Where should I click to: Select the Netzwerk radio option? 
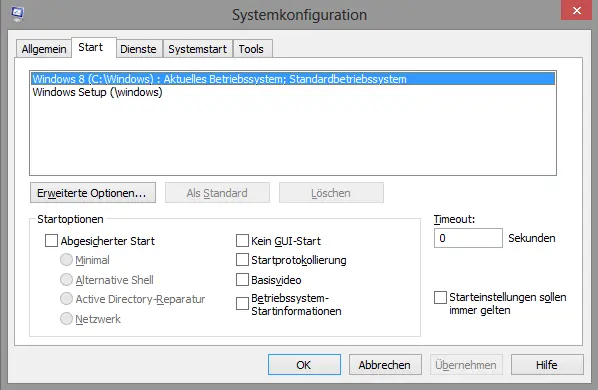point(66,318)
